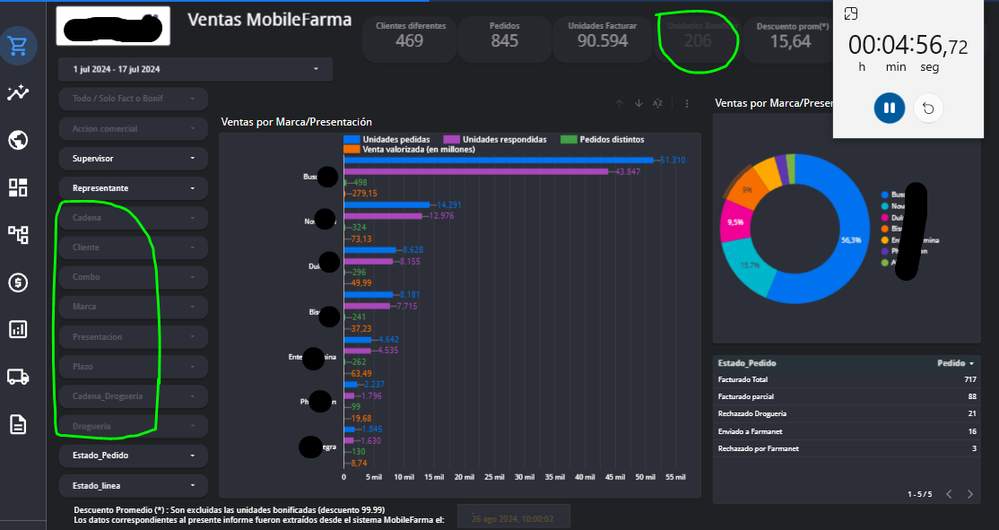Image resolution: width=999 pixels, height=530 pixels.
Task: Click the 43.847 purple bar in chart
Action: tap(476, 171)
